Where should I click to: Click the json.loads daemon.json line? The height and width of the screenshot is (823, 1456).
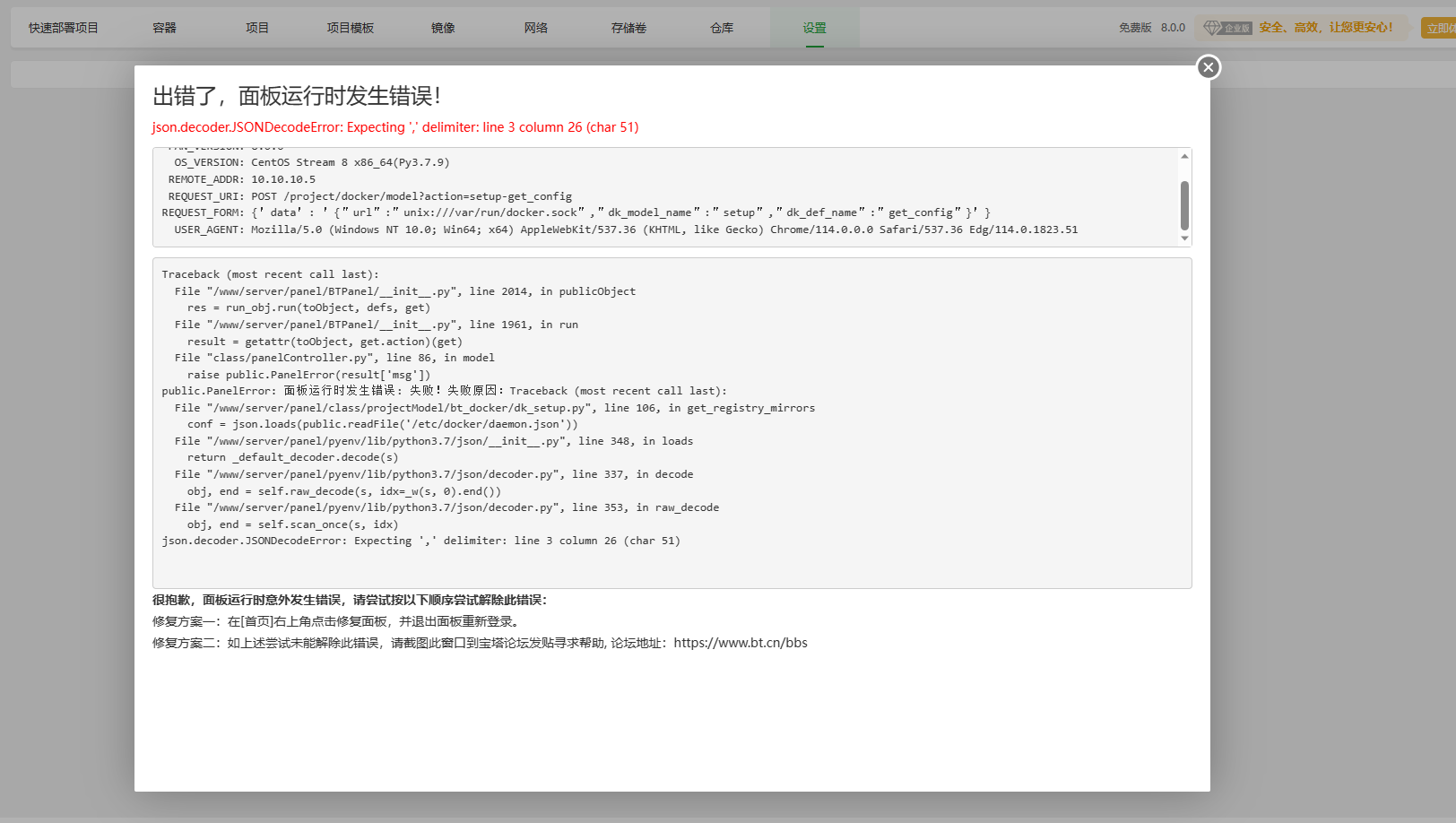click(x=383, y=424)
